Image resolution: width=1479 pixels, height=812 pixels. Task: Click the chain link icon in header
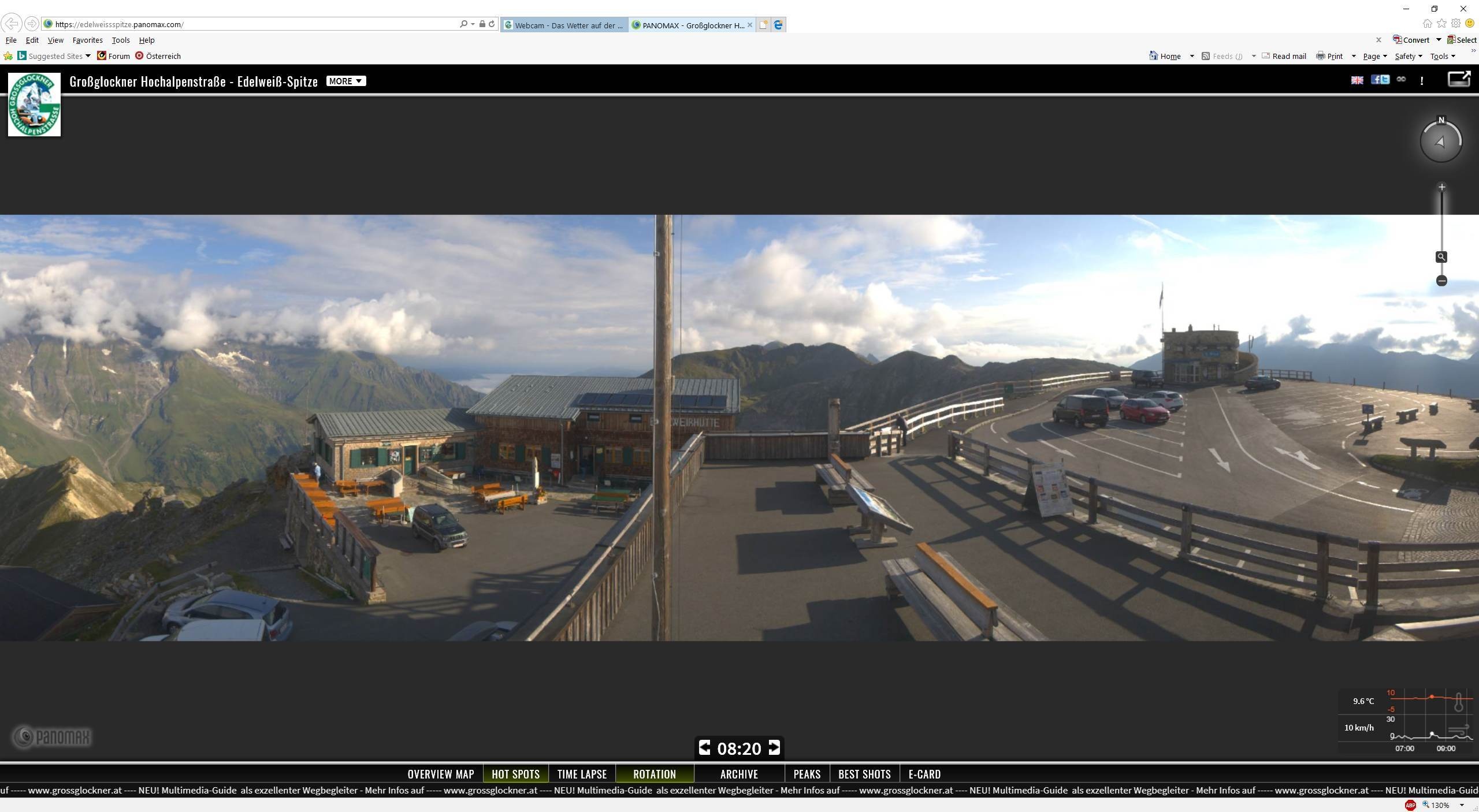(1401, 80)
